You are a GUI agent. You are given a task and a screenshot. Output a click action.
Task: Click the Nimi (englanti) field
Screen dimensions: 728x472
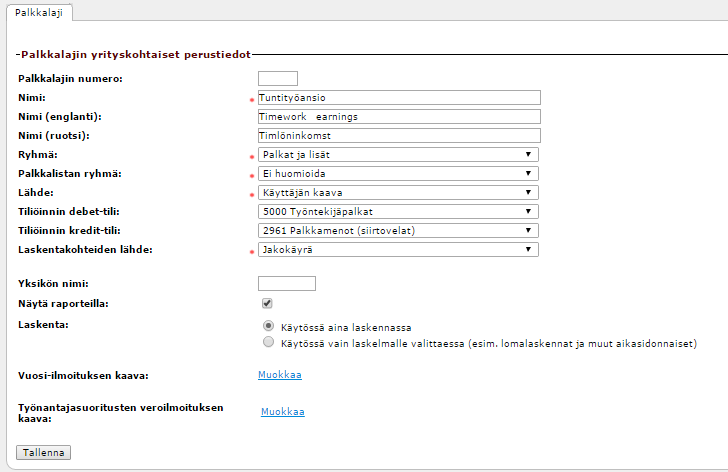point(398,117)
